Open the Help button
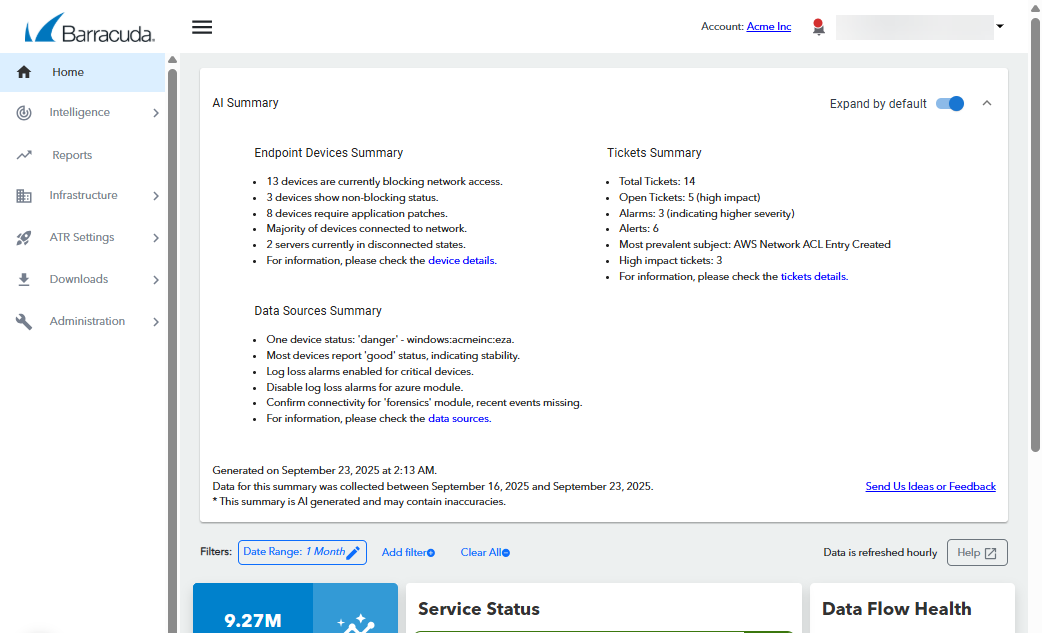This screenshot has height=633, width=1042. [x=977, y=553]
